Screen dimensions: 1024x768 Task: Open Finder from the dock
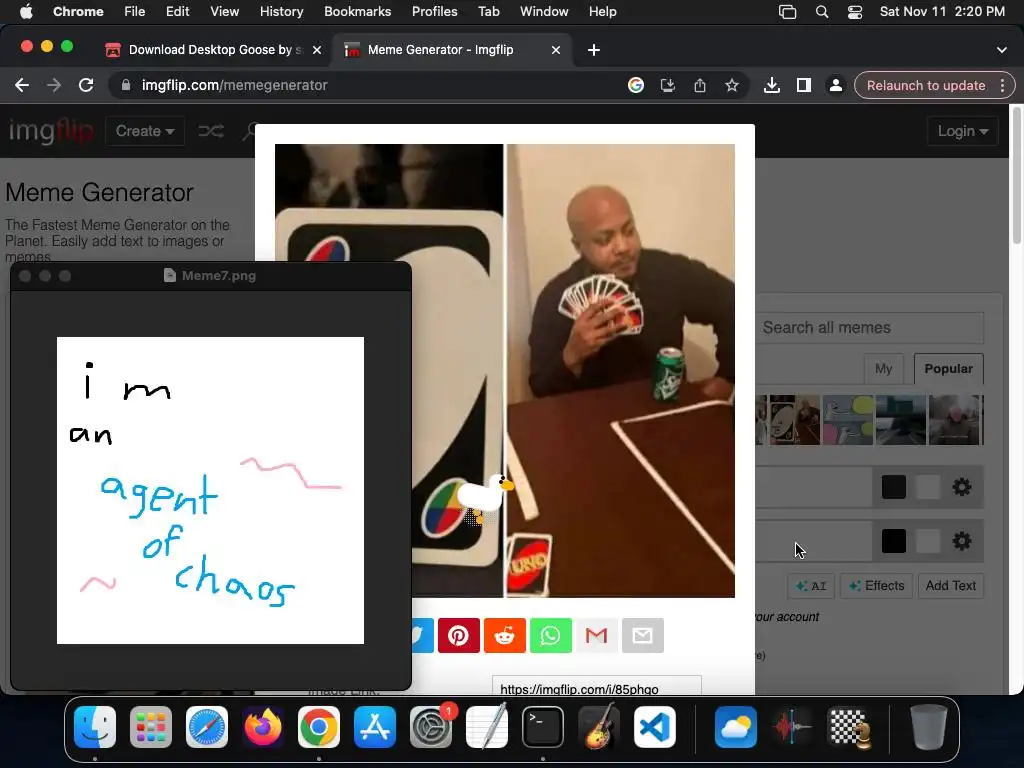click(x=95, y=727)
